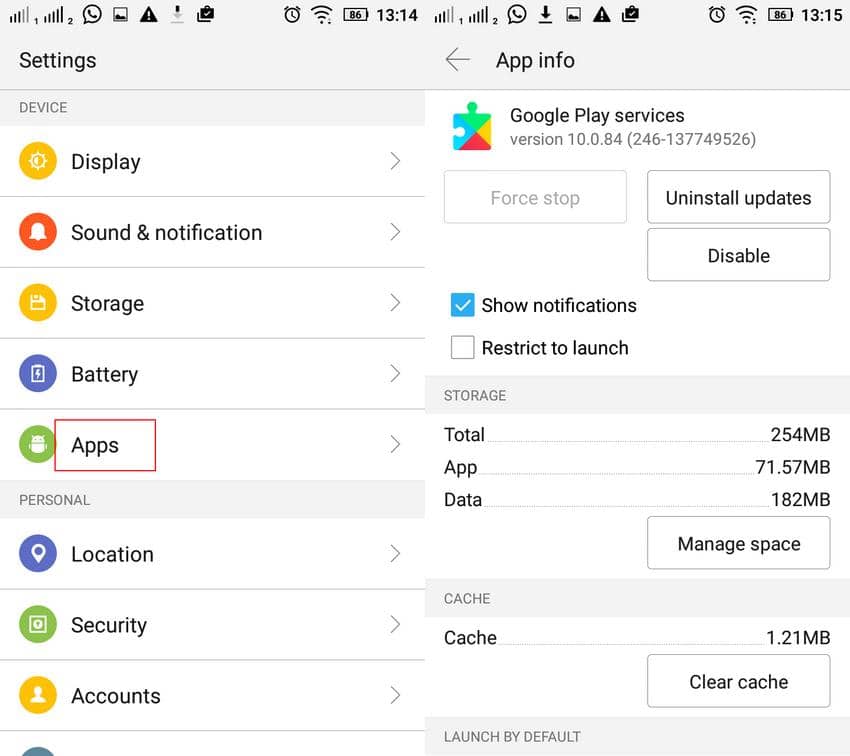Tap the Google Play services app logo
The height and width of the screenshot is (756, 850).
point(472,127)
